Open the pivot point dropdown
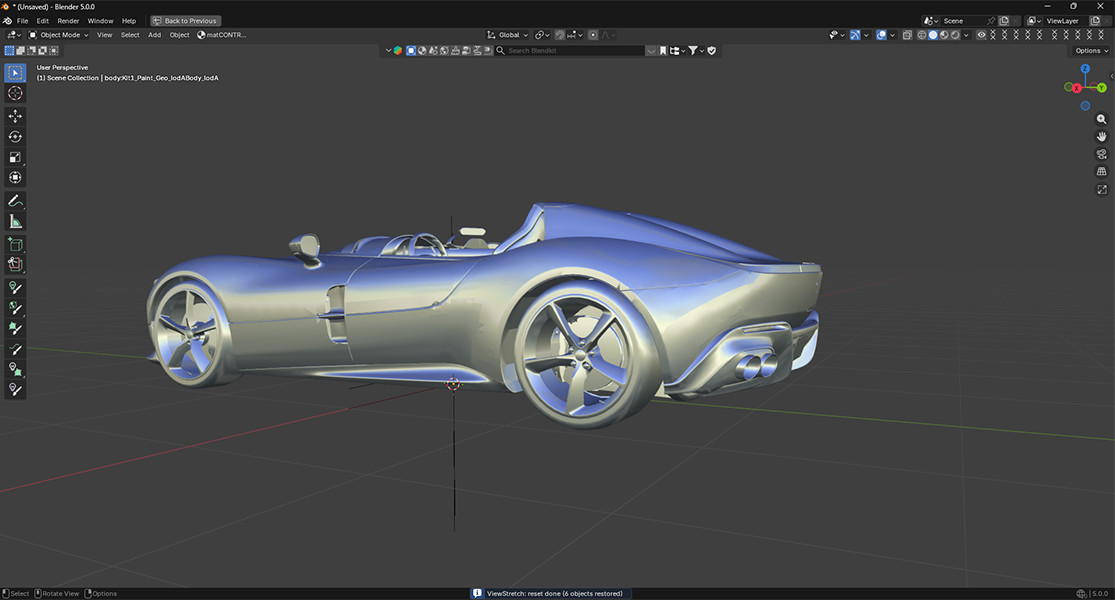This screenshot has height=600, width=1115. click(543, 35)
